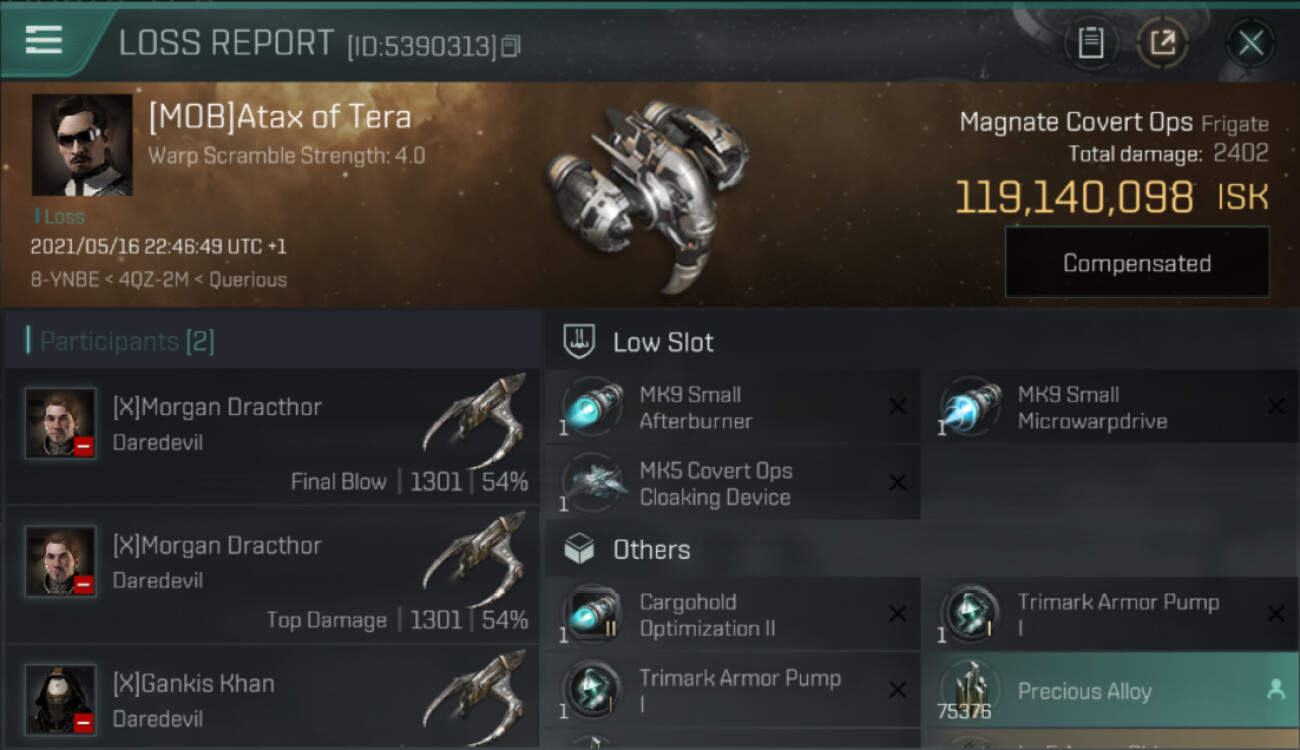1300x750 pixels.
Task: Click the Compensated button
Action: 1137,263
